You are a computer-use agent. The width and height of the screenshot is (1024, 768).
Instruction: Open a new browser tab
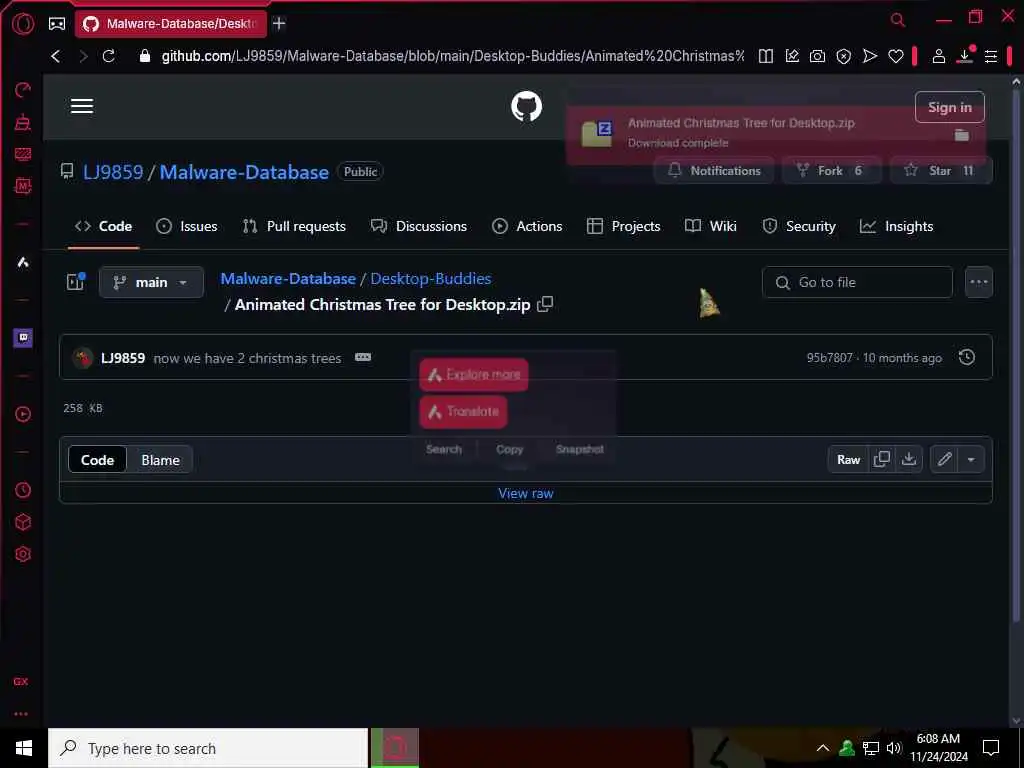[x=279, y=24]
